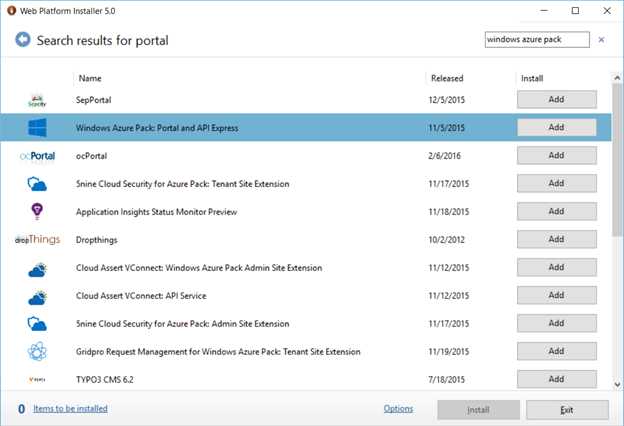Clear the search box with the X icon
624x426 pixels.
click(x=601, y=39)
